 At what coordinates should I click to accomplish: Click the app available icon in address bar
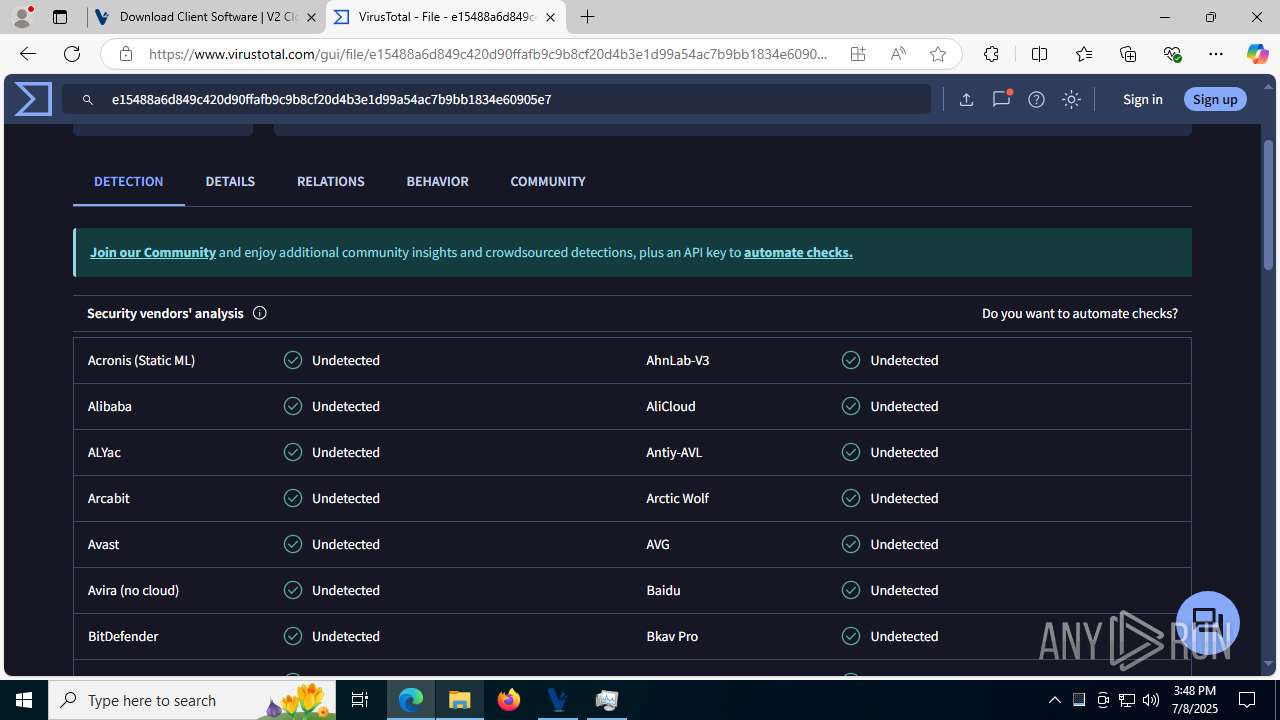pyautogui.click(x=858, y=54)
